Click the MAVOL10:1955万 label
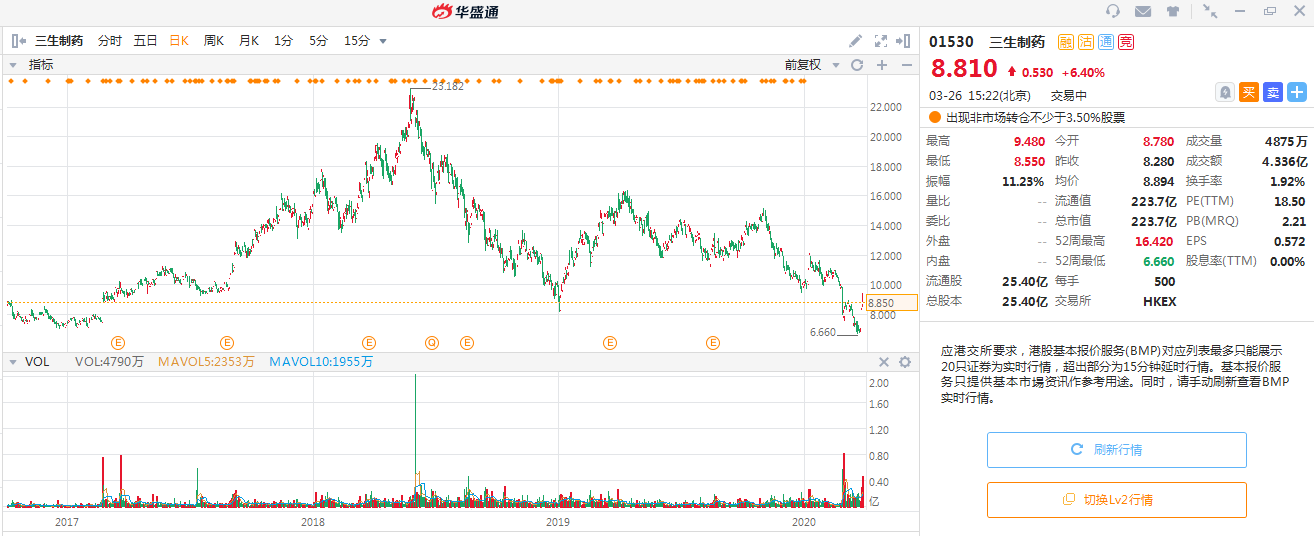The width and height of the screenshot is (1314, 536). coord(321,362)
